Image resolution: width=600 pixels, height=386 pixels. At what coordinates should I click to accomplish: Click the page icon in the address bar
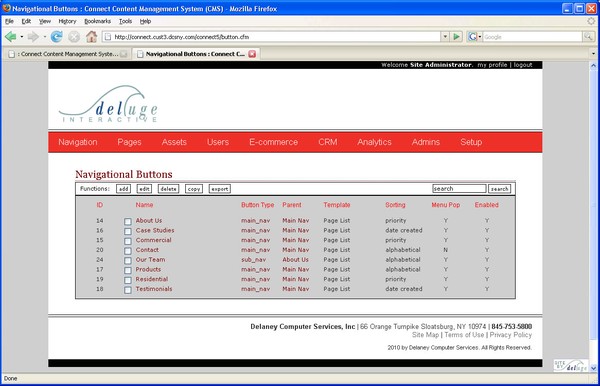pos(108,37)
